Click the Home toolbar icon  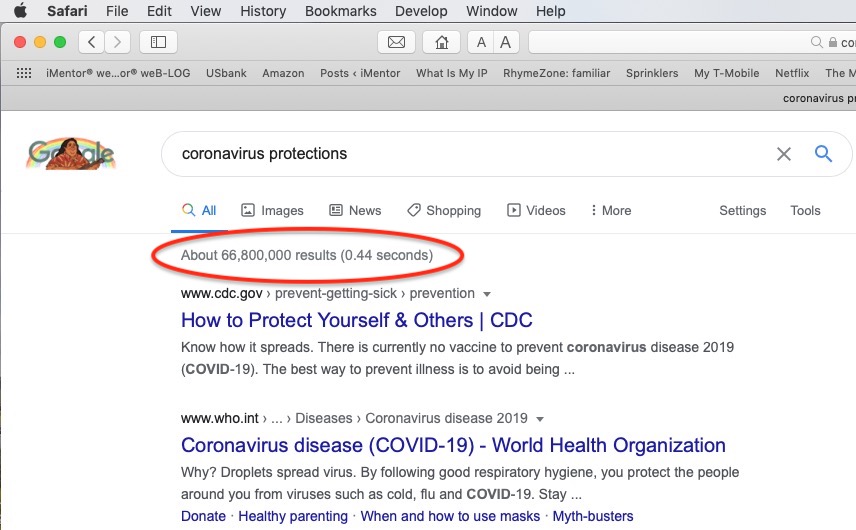[x=441, y=42]
